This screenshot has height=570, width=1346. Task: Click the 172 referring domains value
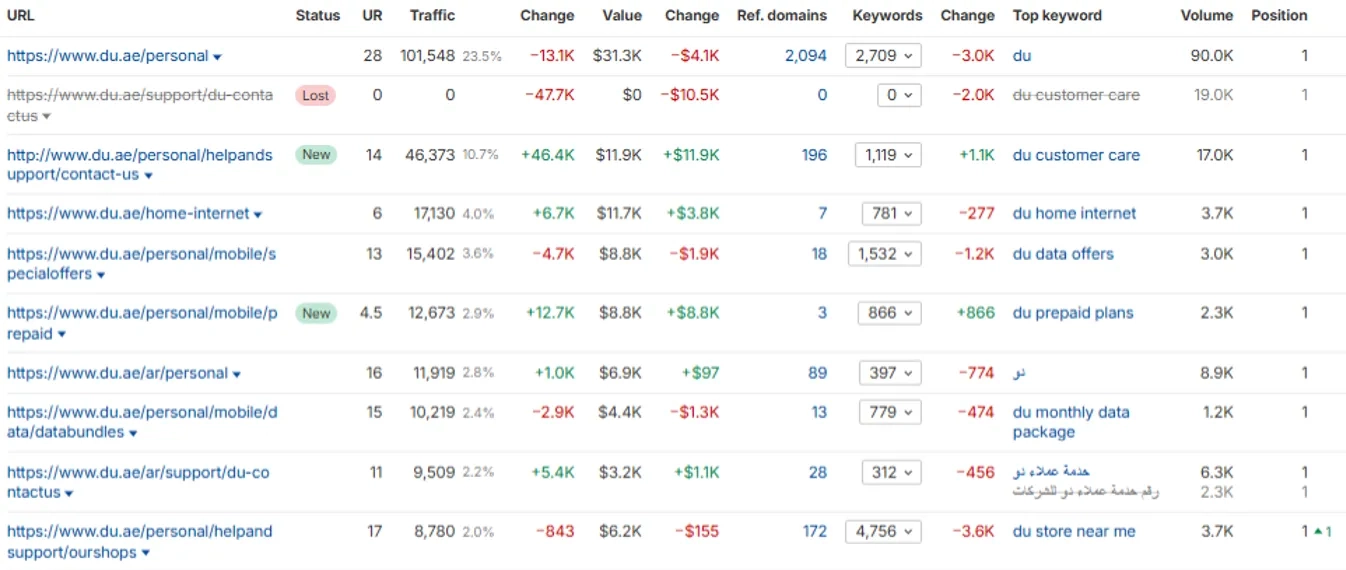coord(815,531)
